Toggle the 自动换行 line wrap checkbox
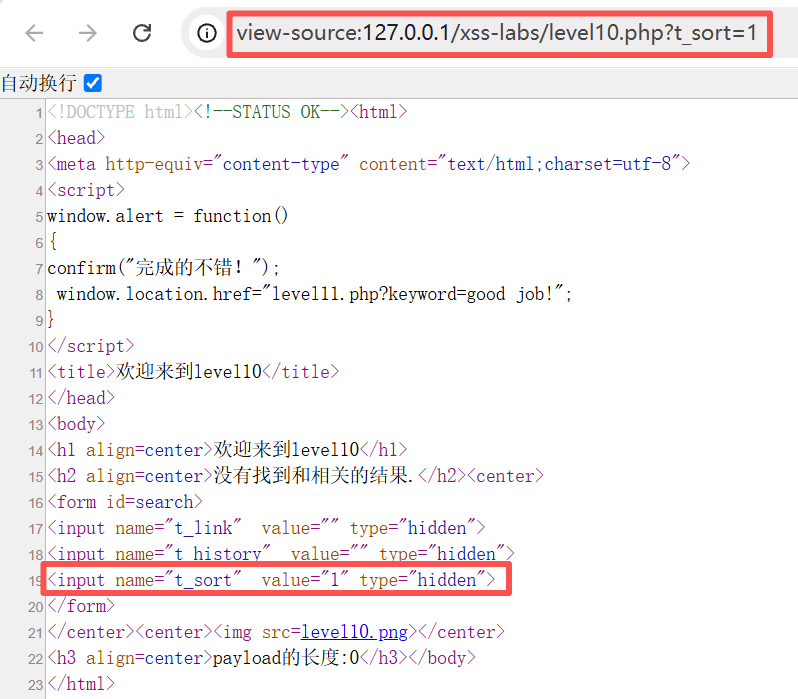This screenshot has height=699, width=798. coord(93,83)
